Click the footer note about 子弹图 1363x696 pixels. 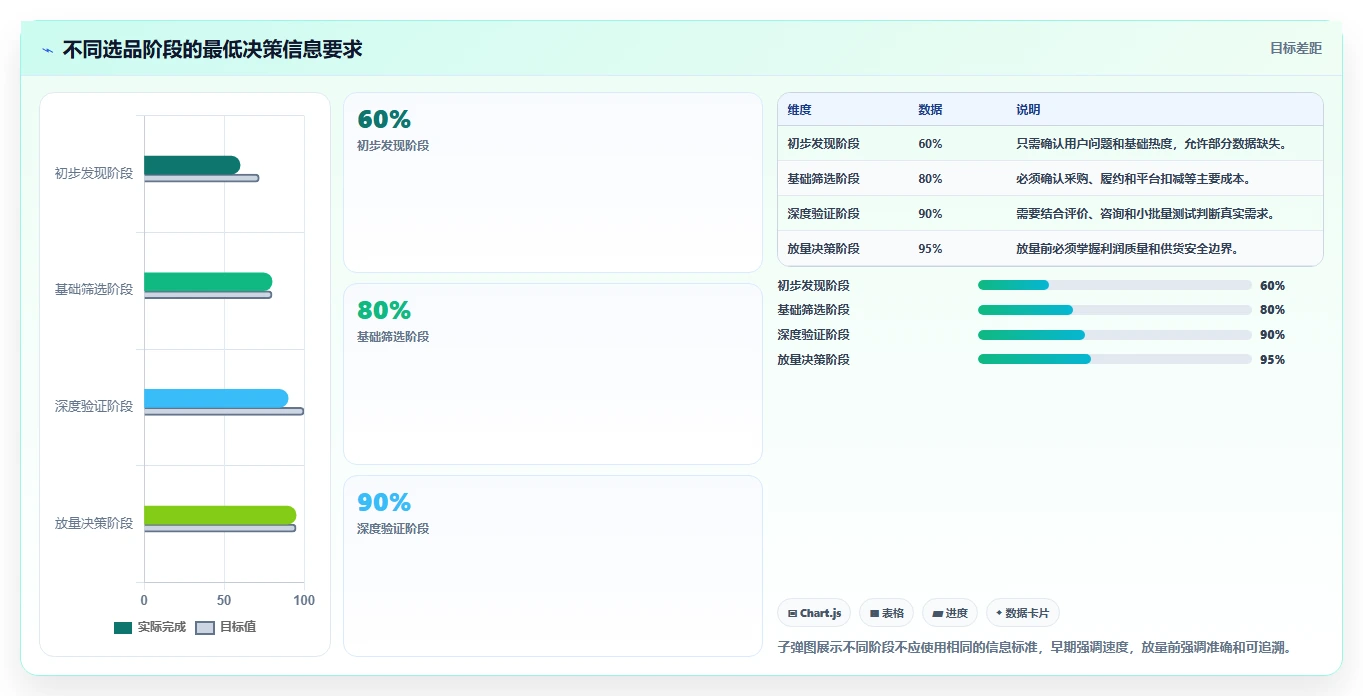(1034, 647)
